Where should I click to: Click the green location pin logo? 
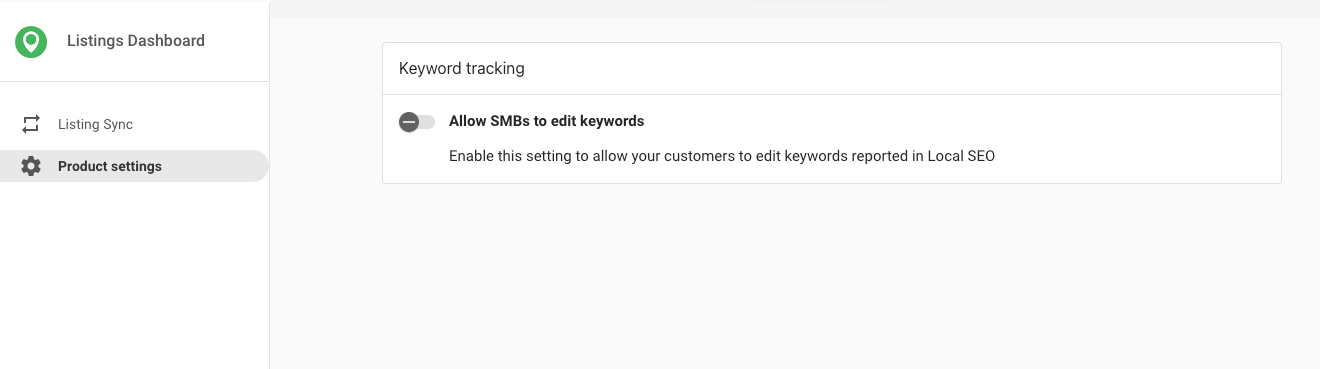(31, 41)
